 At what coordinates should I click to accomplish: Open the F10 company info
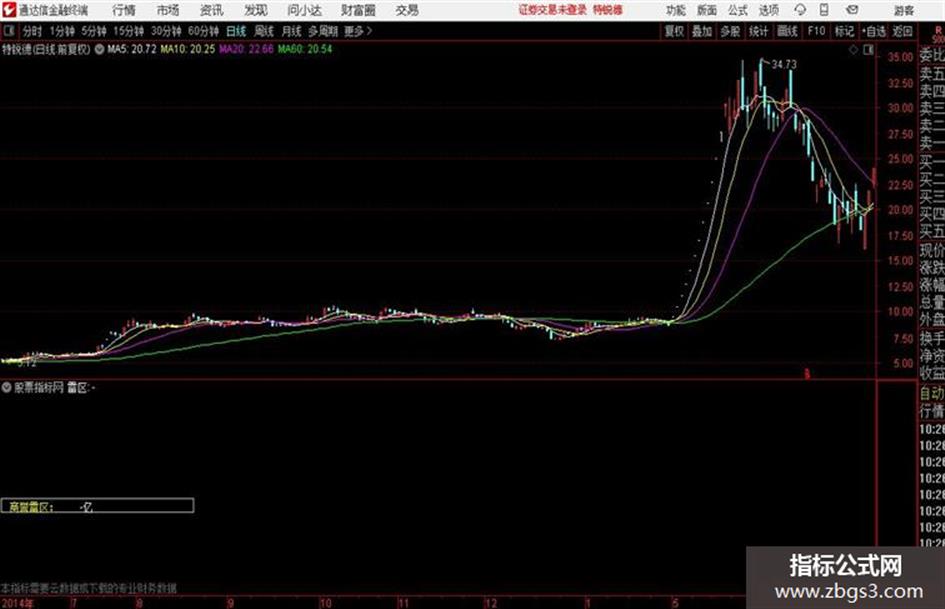click(x=817, y=31)
